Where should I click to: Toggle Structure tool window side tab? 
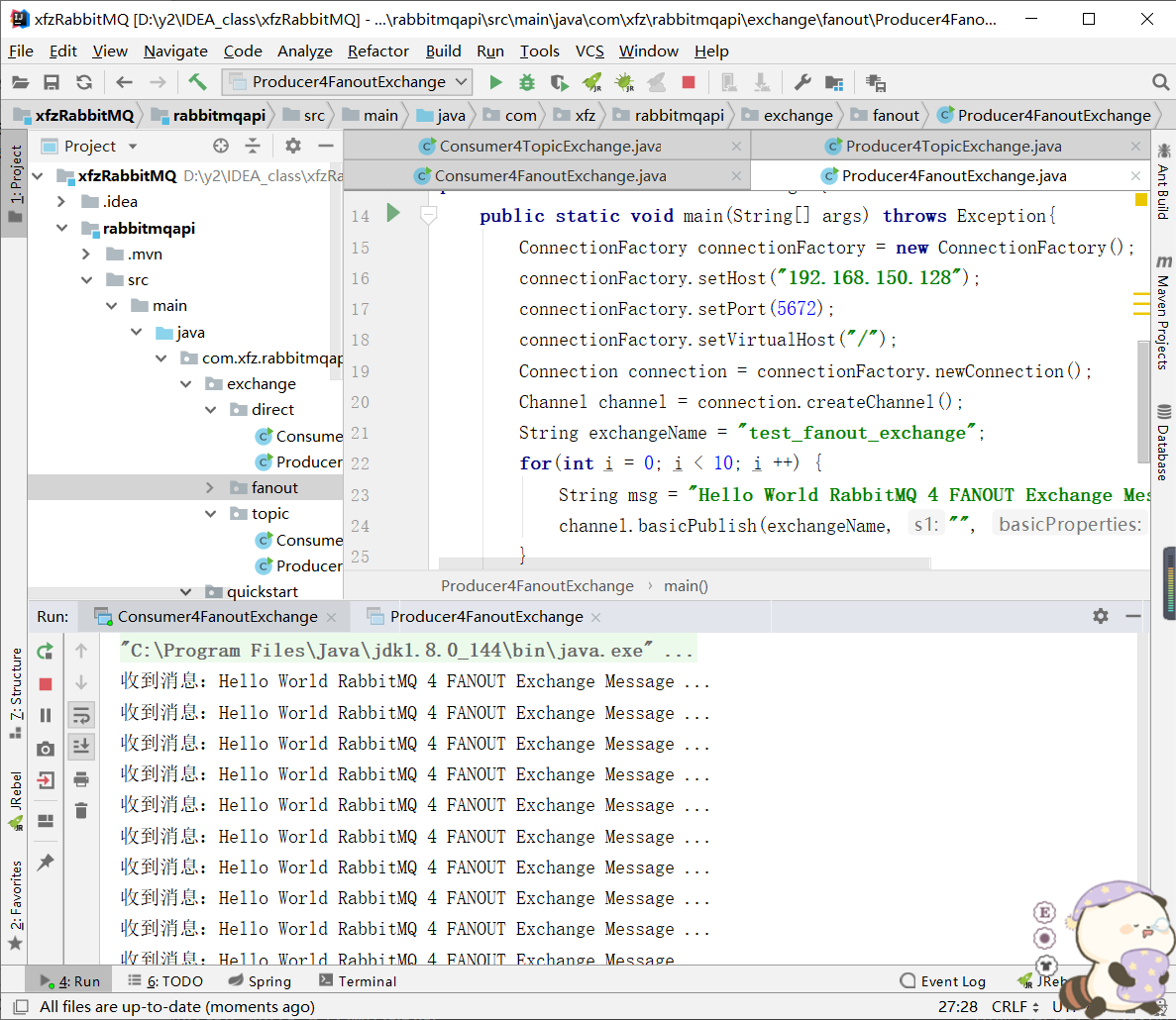(15, 692)
